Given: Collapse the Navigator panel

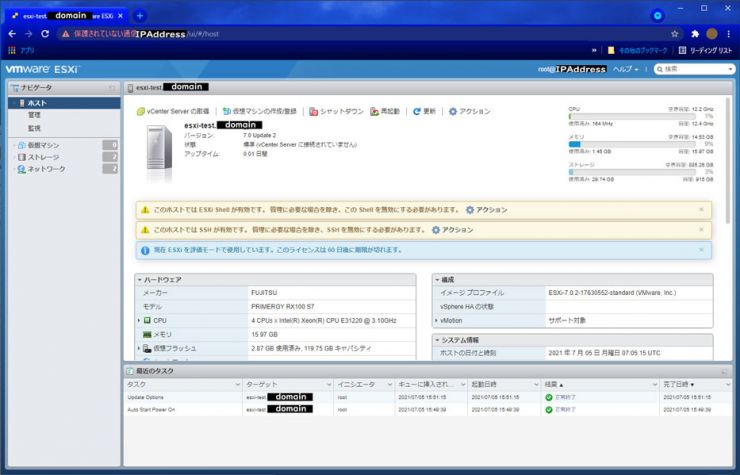Looking at the screenshot, I should tap(112, 87).
